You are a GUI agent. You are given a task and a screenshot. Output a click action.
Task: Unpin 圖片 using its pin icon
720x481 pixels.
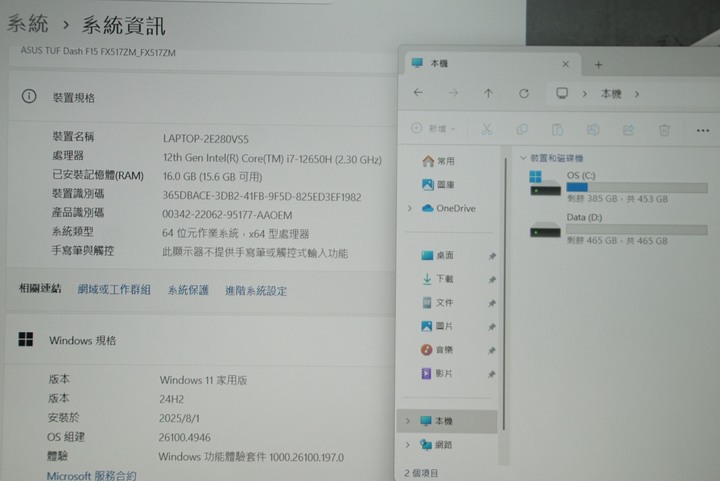coord(492,327)
